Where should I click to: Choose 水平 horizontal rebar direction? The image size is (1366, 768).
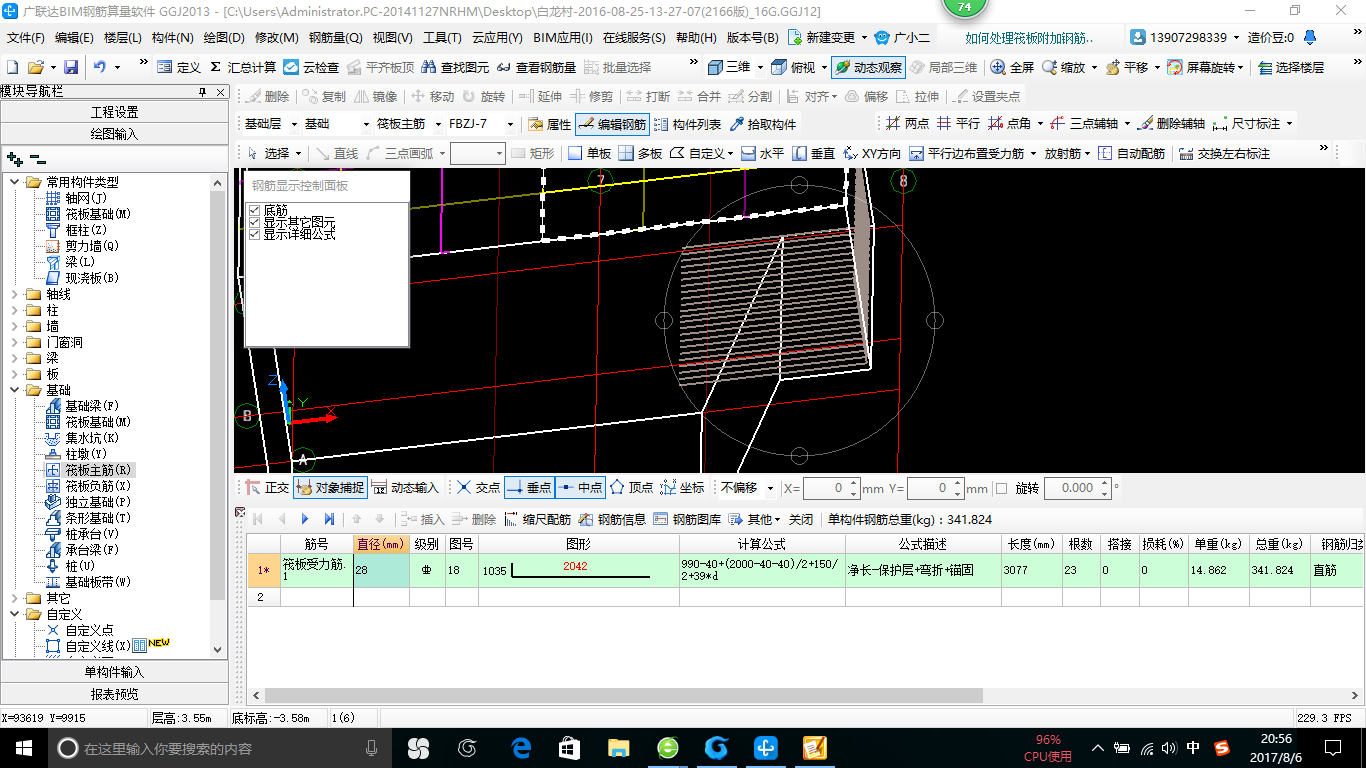pyautogui.click(x=762, y=153)
